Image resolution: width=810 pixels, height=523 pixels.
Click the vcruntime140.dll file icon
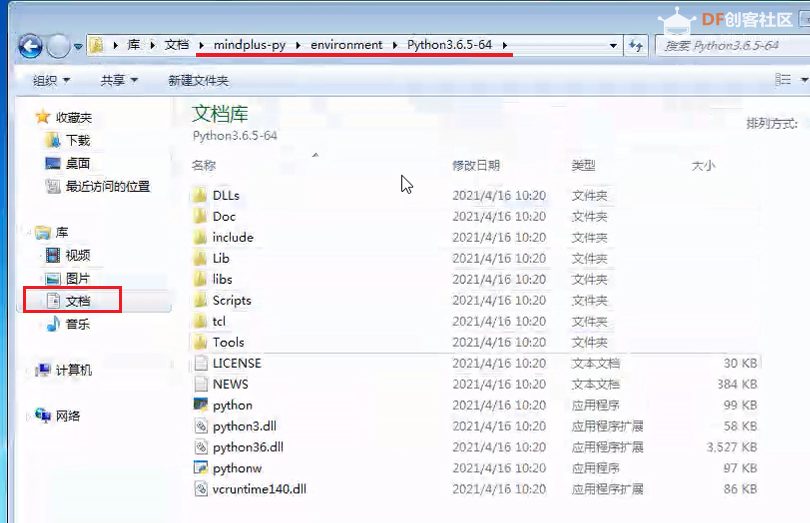click(x=200, y=489)
